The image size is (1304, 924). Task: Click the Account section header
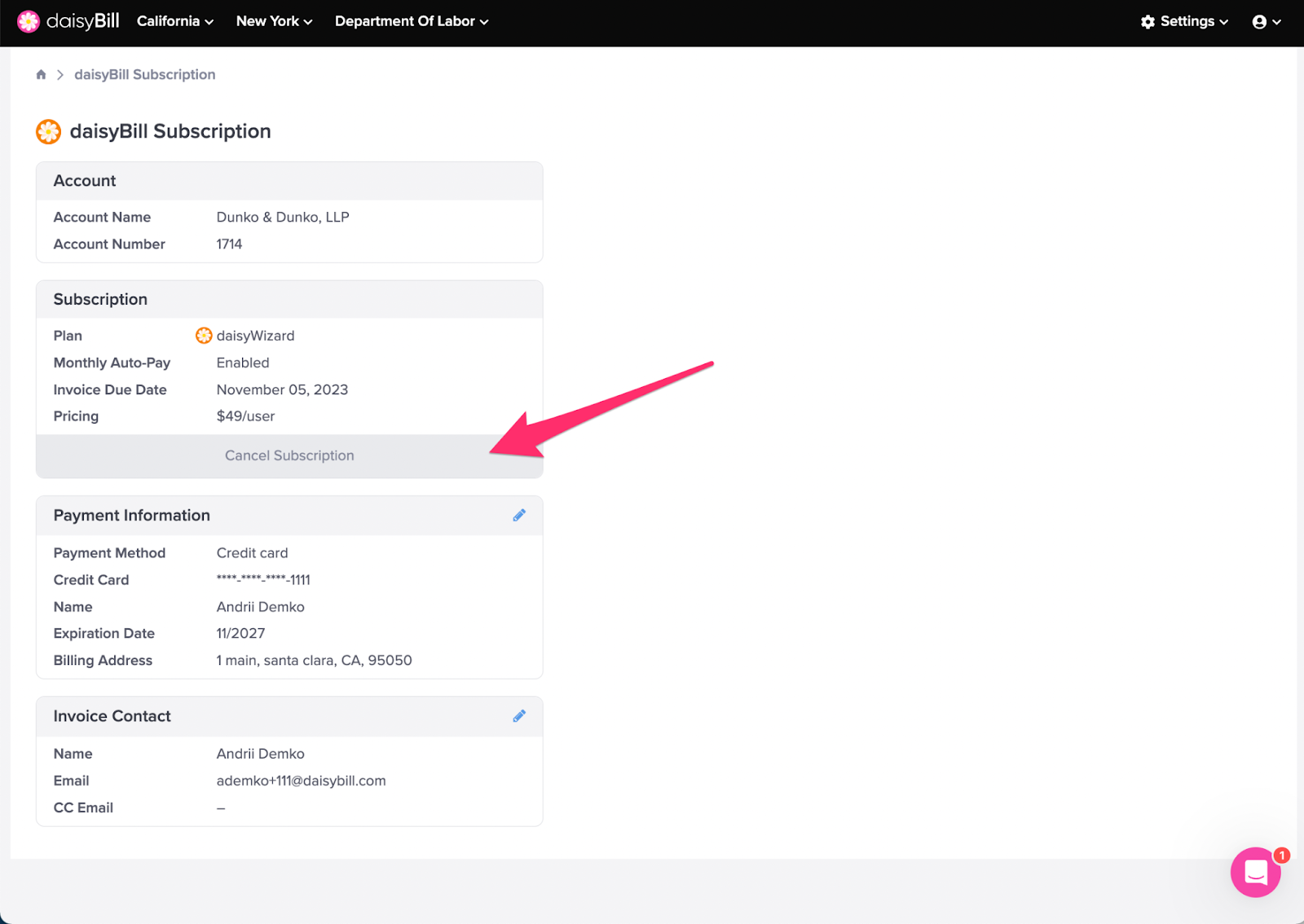click(x=289, y=181)
